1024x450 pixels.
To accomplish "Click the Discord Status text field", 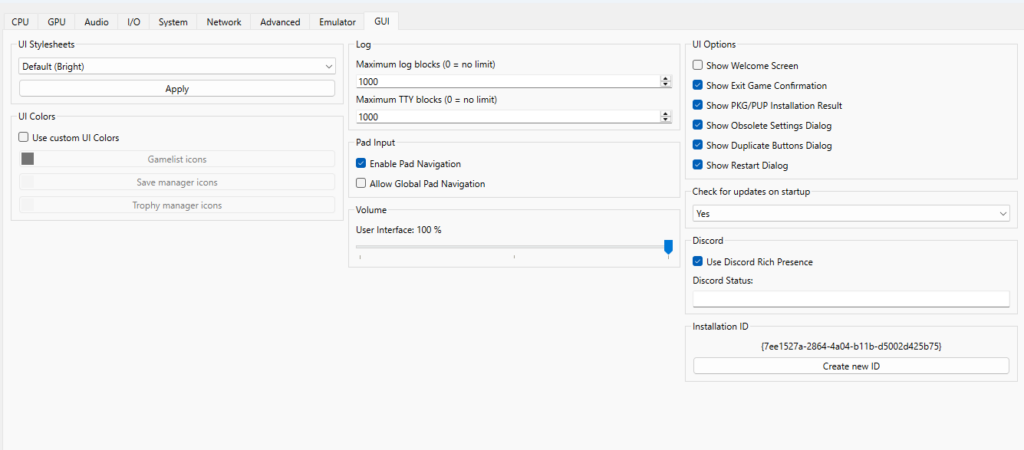I will point(851,299).
